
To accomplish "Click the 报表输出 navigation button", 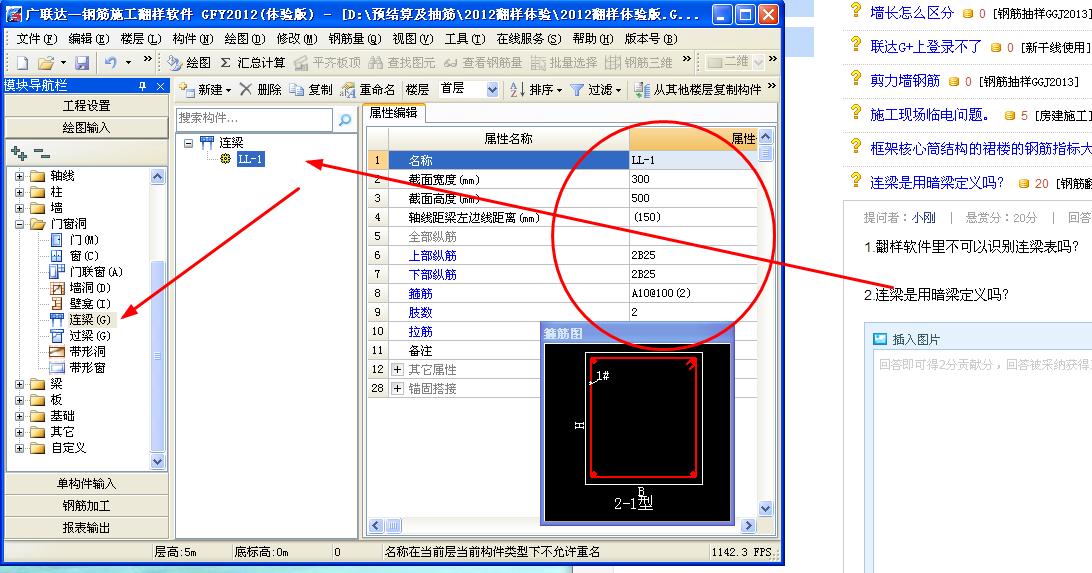I will pyautogui.click(x=86, y=528).
